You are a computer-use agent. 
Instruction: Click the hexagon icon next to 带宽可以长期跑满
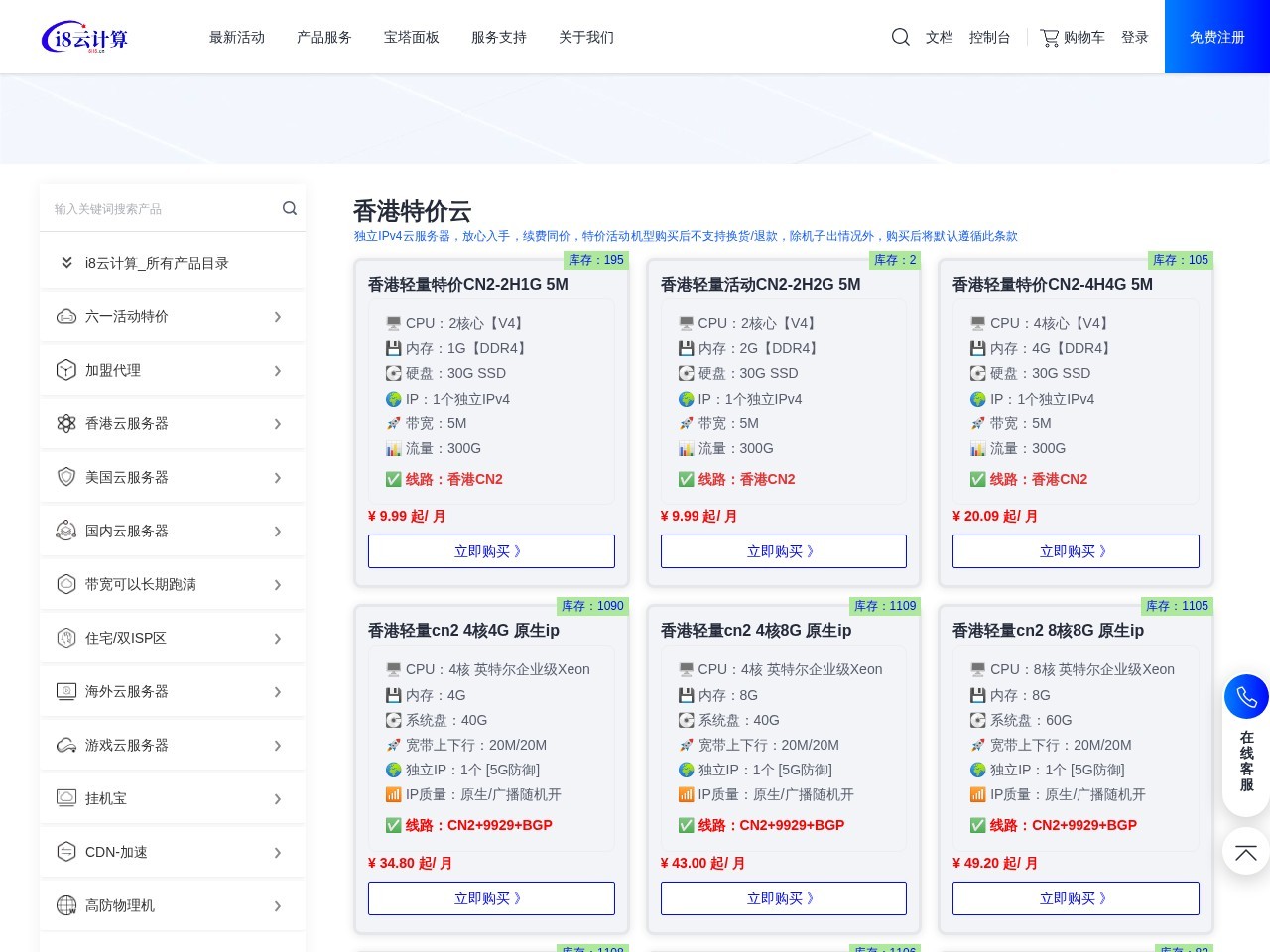coord(66,584)
